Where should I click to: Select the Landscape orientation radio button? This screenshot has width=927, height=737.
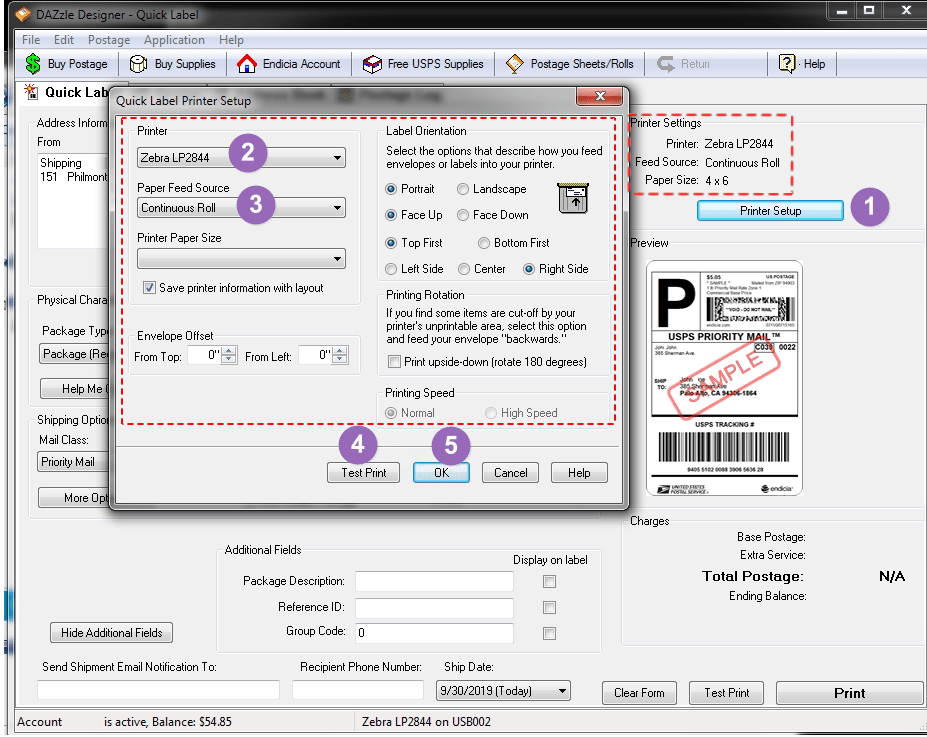pyautogui.click(x=461, y=188)
